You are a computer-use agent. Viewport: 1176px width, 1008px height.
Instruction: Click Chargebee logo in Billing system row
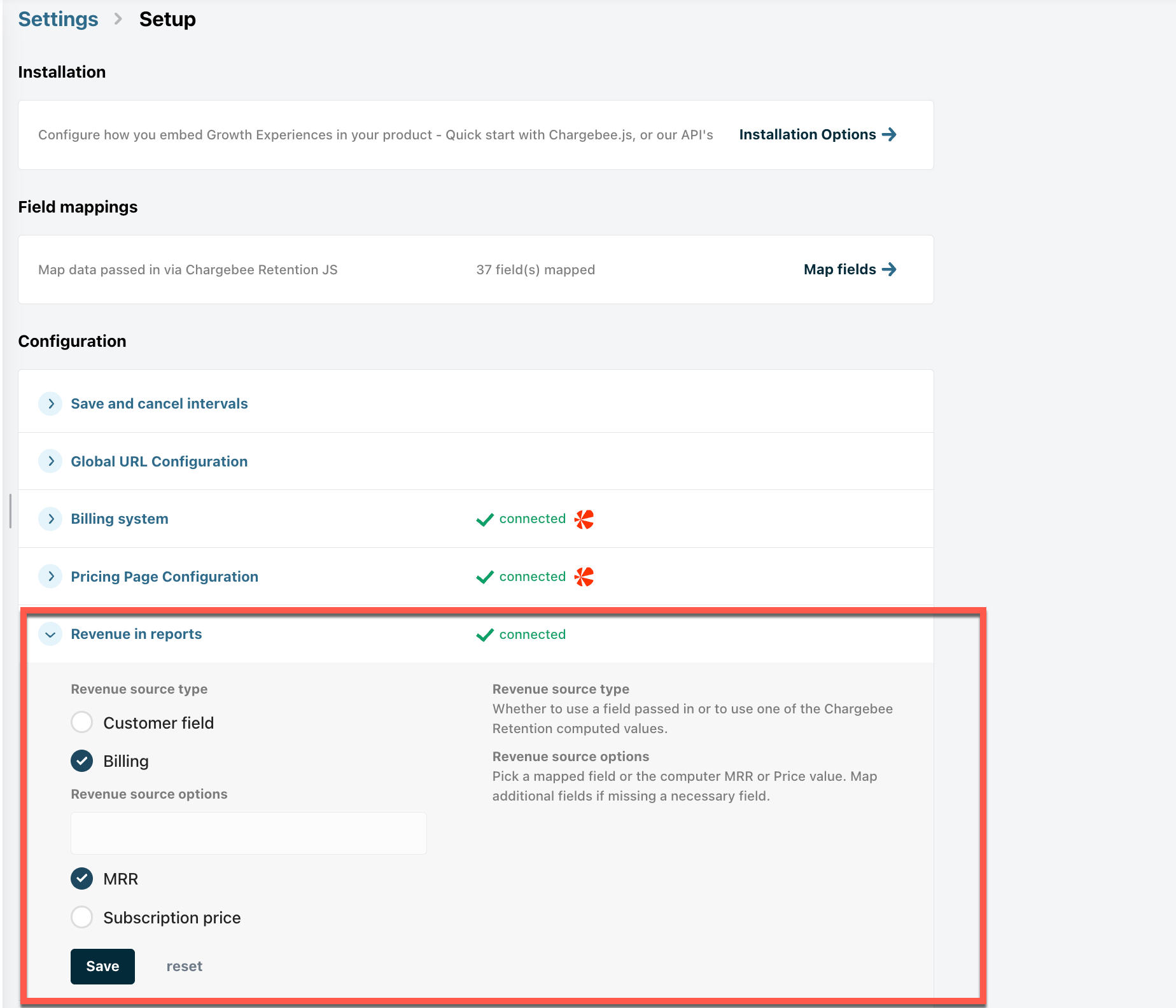click(584, 519)
